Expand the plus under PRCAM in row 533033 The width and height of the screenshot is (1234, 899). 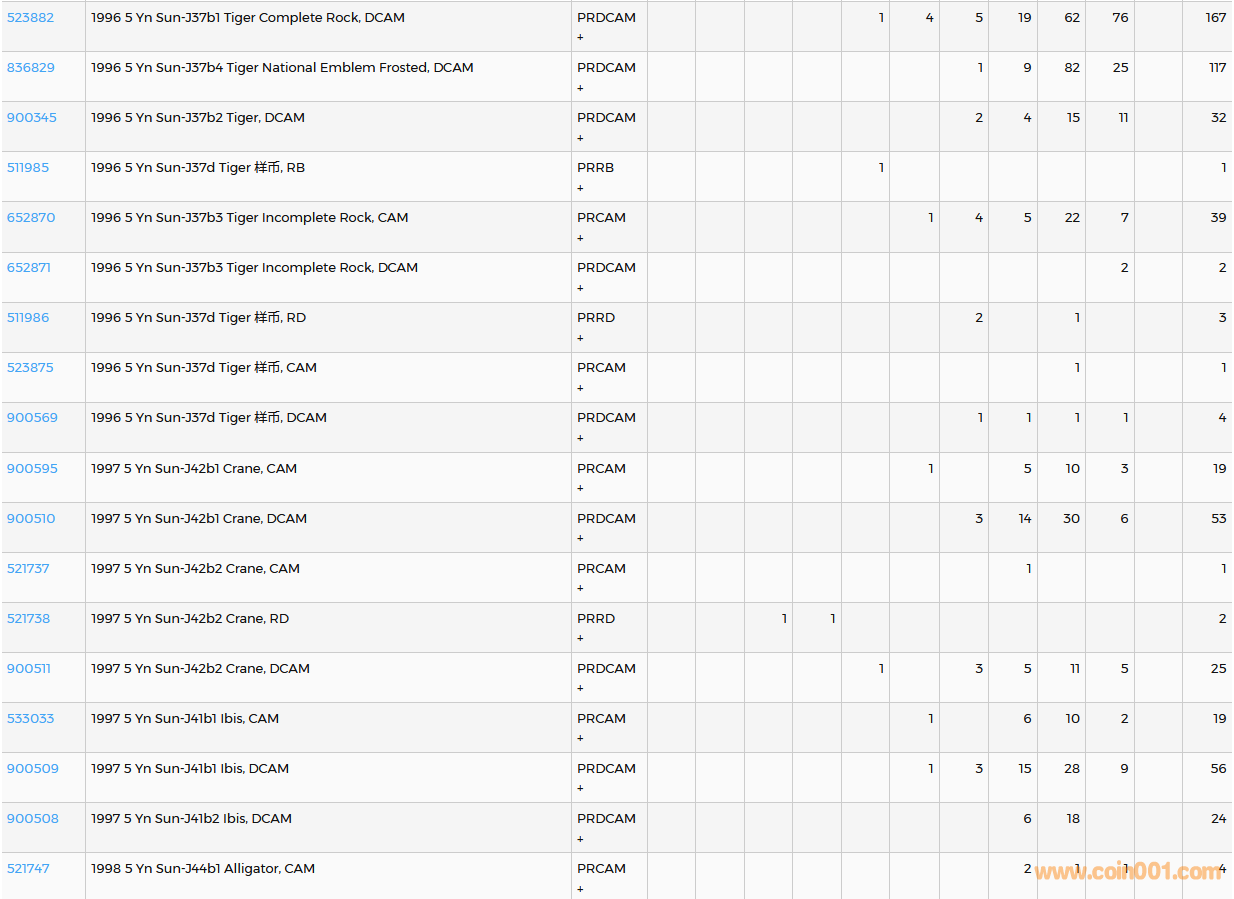click(x=580, y=739)
